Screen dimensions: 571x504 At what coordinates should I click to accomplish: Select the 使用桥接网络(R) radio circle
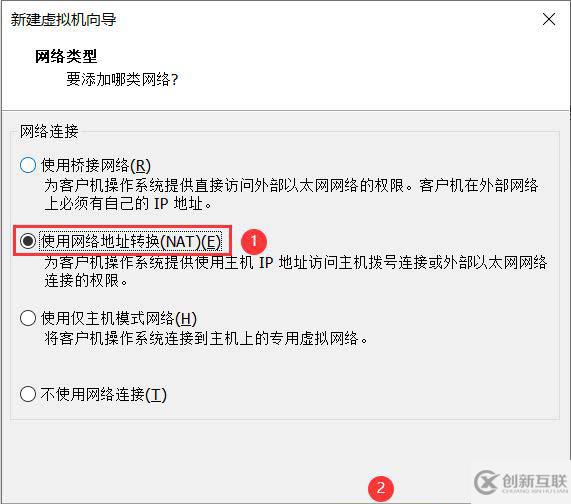click(x=28, y=165)
